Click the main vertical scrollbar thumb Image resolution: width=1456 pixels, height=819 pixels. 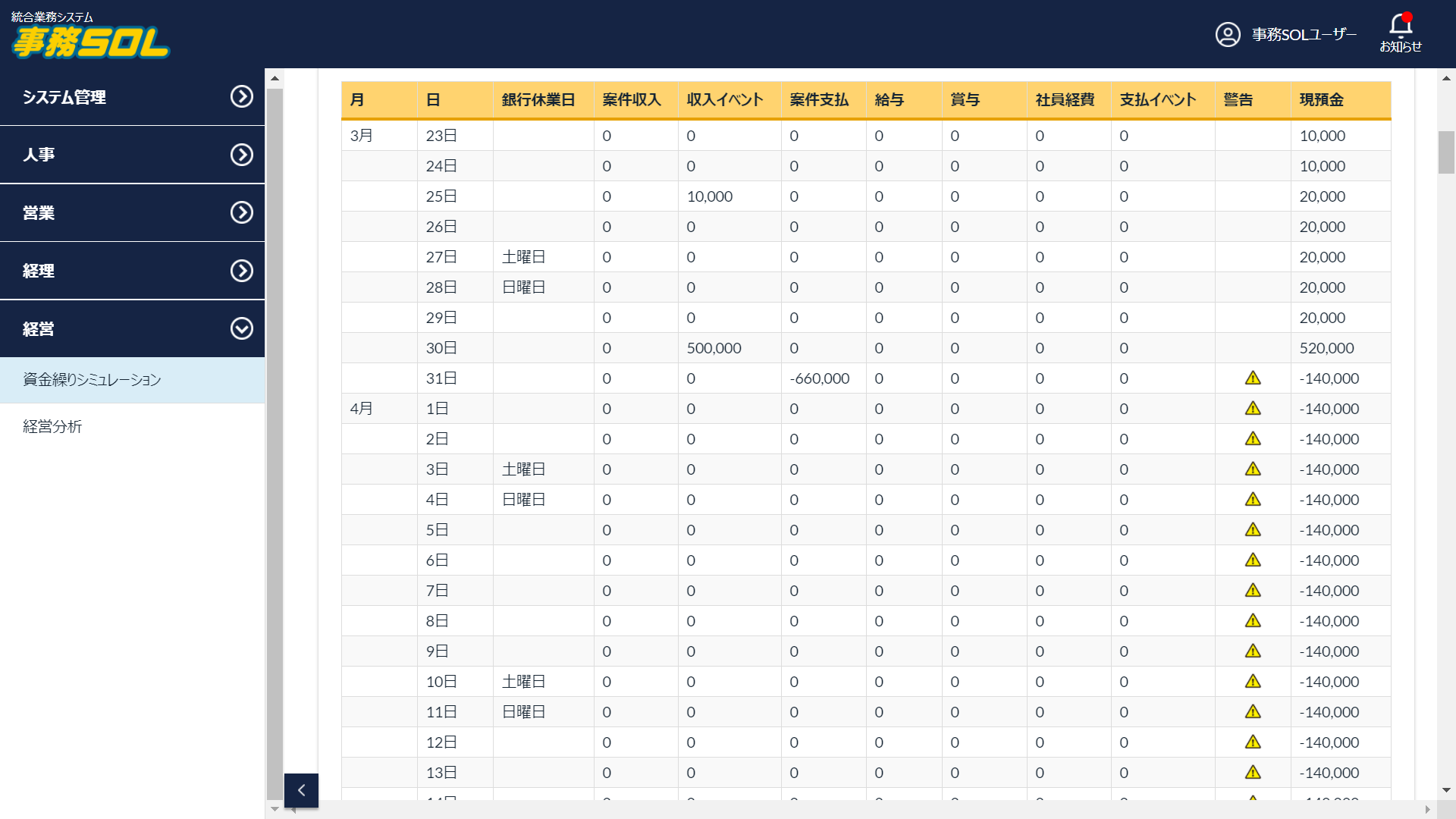click(1445, 152)
